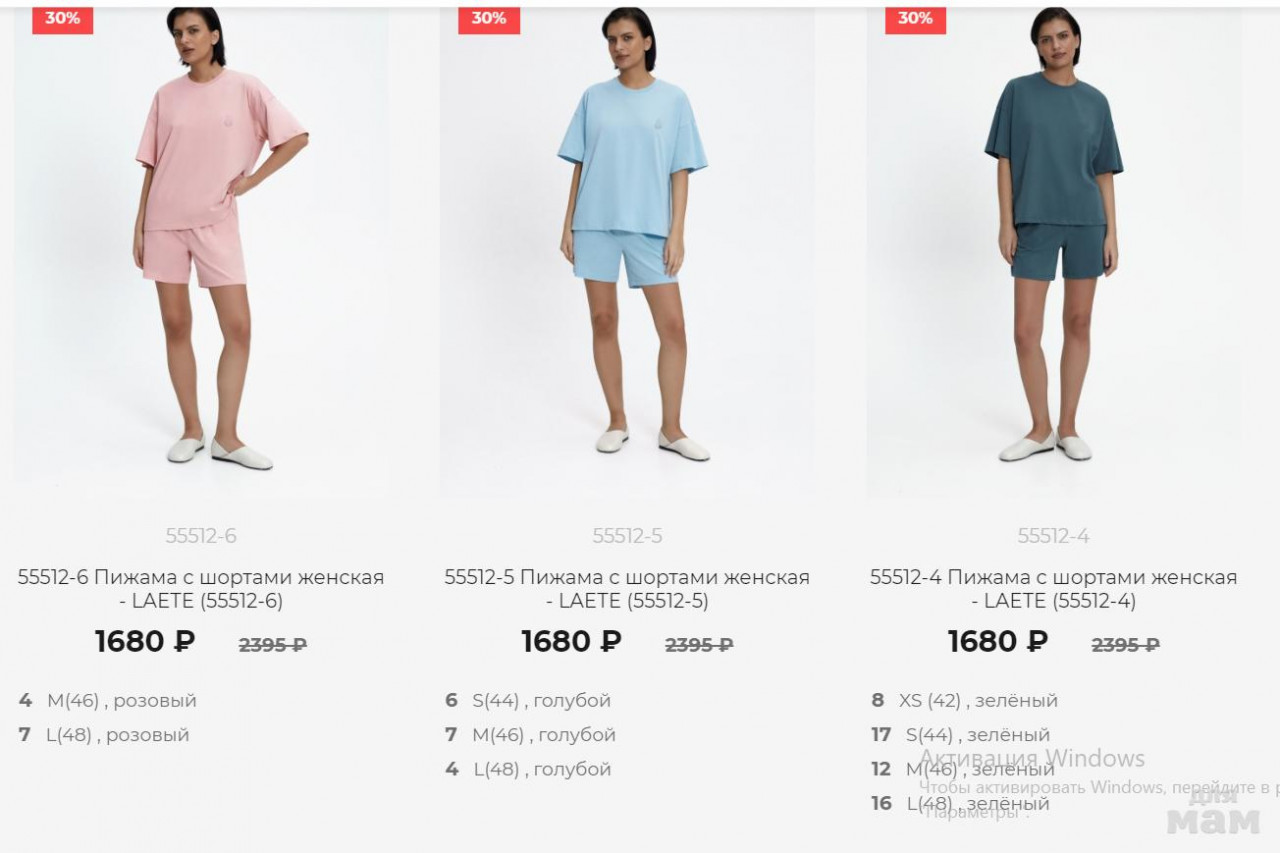The height and width of the screenshot is (853, 1280).
Task: Select size L(48) розовый
Action: pos(104,735)
